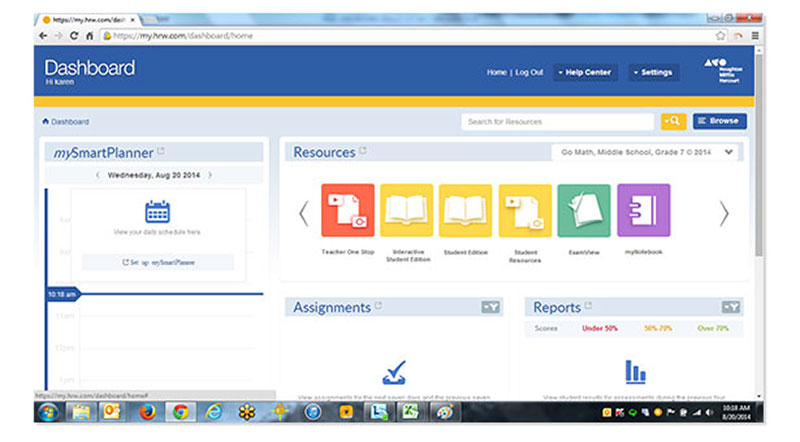
Task: Click the Under 50% score legend
Action: 599,328
